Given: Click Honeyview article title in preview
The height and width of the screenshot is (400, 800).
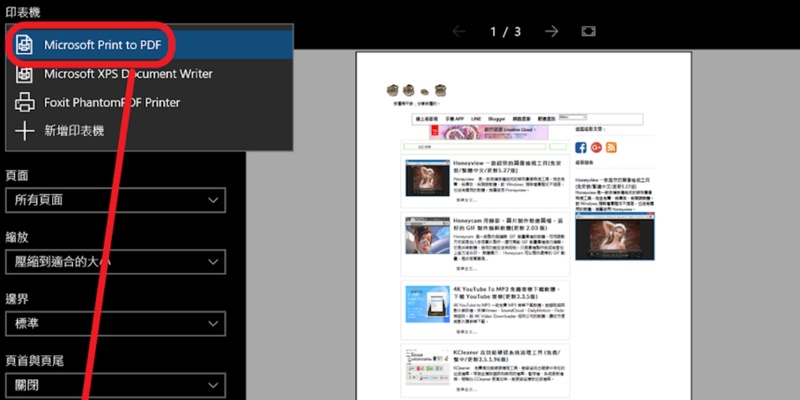Looking at the screenshot, I should [x=508, y=167].
